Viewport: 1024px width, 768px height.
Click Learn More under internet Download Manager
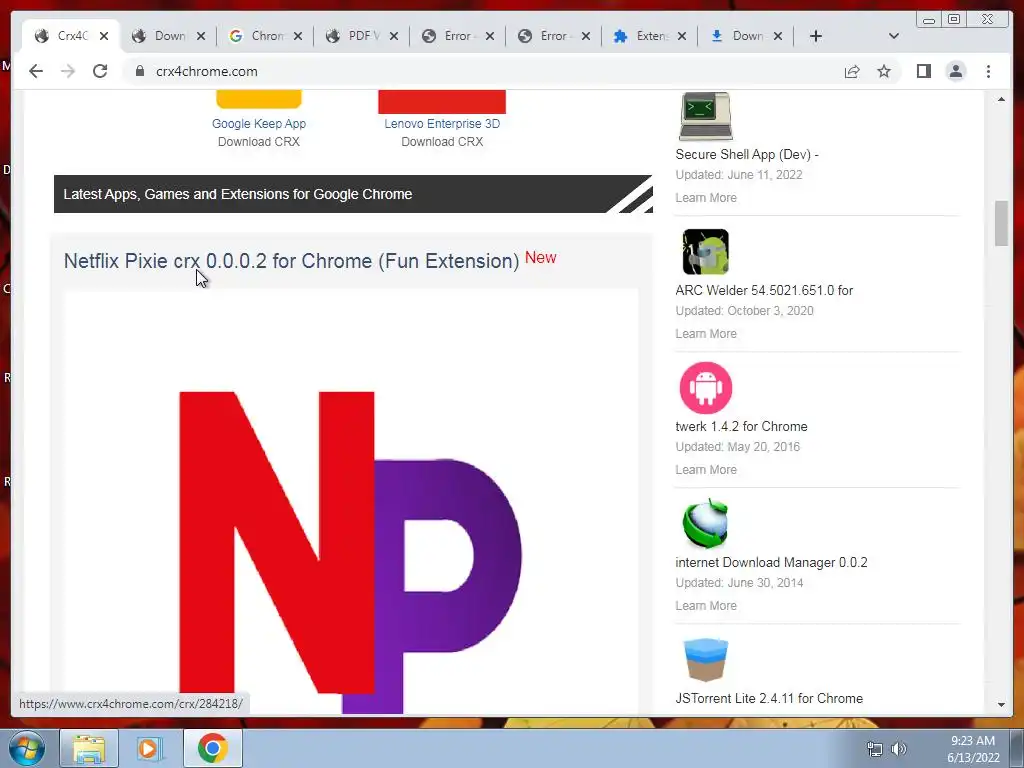[706, 605]
